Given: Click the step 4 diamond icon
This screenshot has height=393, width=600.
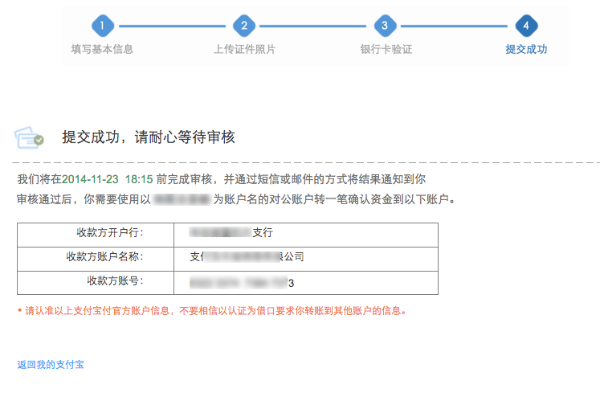Looking at the screenshot, I should [x=527, y=26].
